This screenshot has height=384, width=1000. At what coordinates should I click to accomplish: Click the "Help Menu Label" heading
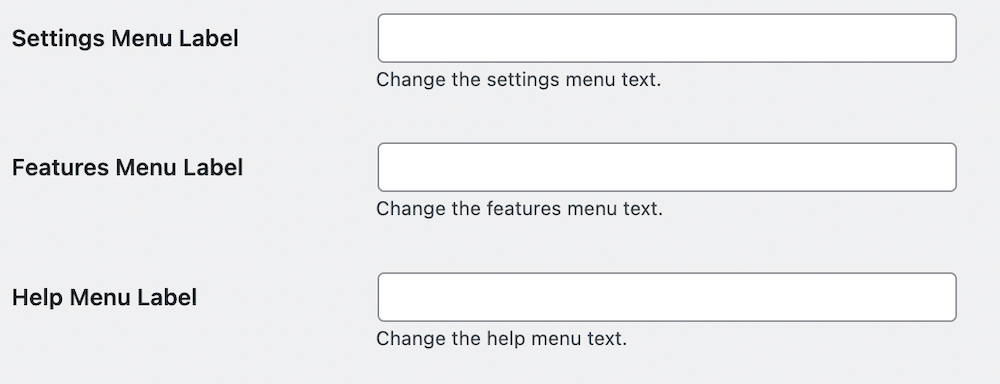pos(105,298)
